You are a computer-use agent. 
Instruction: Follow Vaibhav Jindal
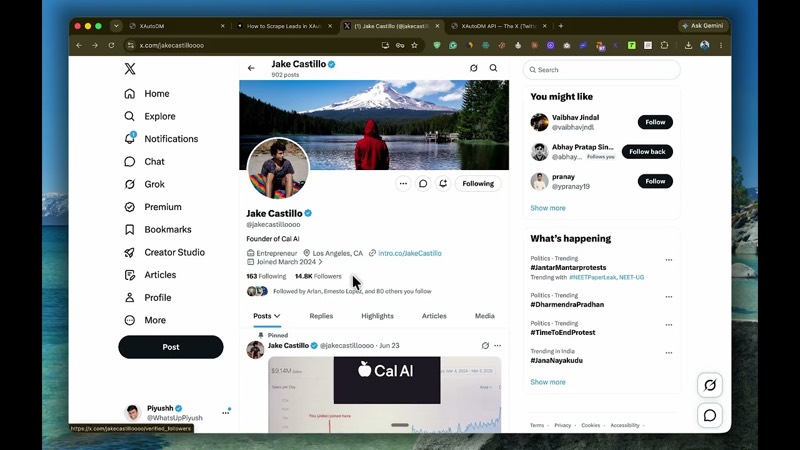point(655,122)
